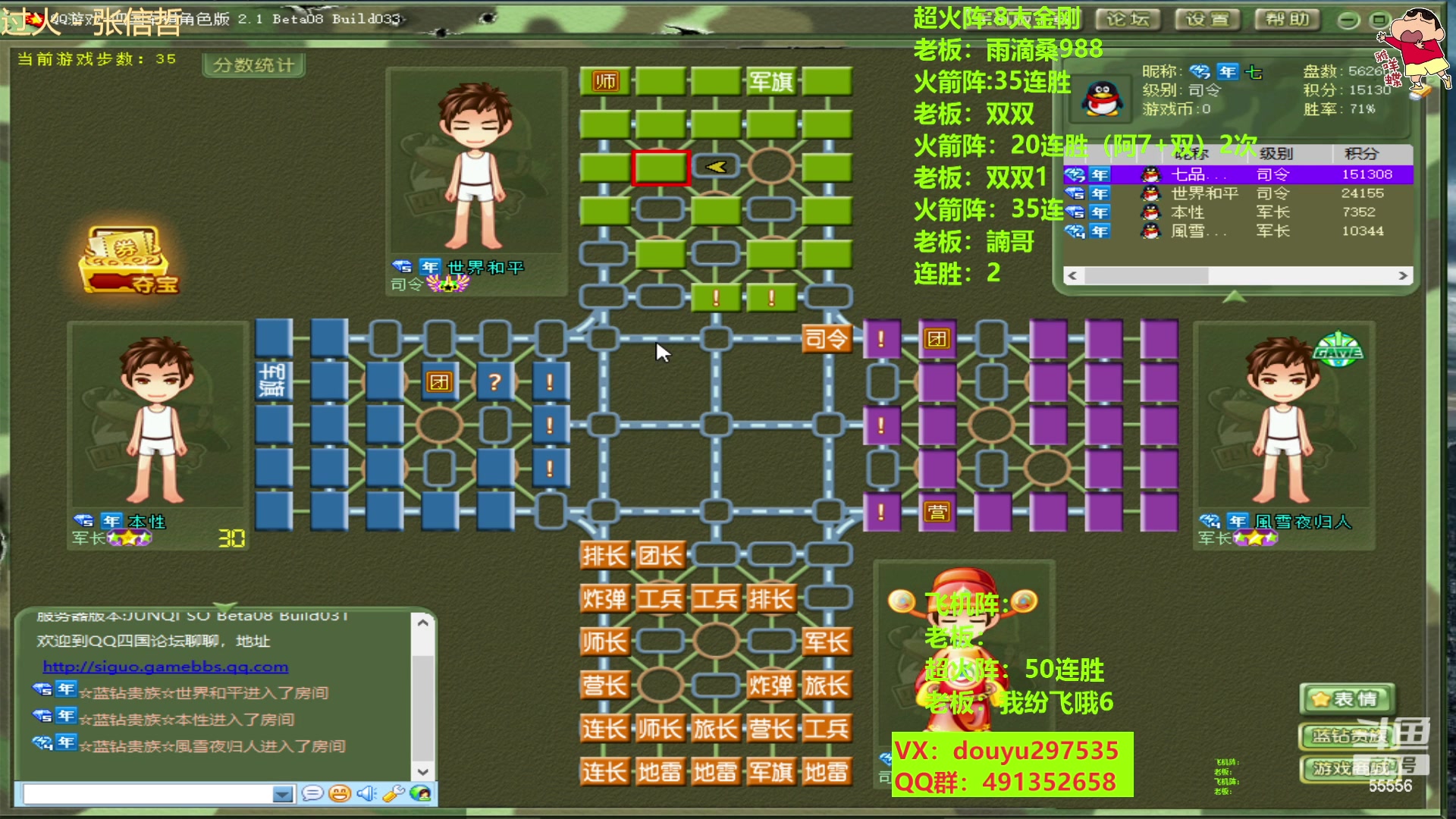Select the orange 司令 piece
Viewport: 1456px width, 819px height.
826,338
